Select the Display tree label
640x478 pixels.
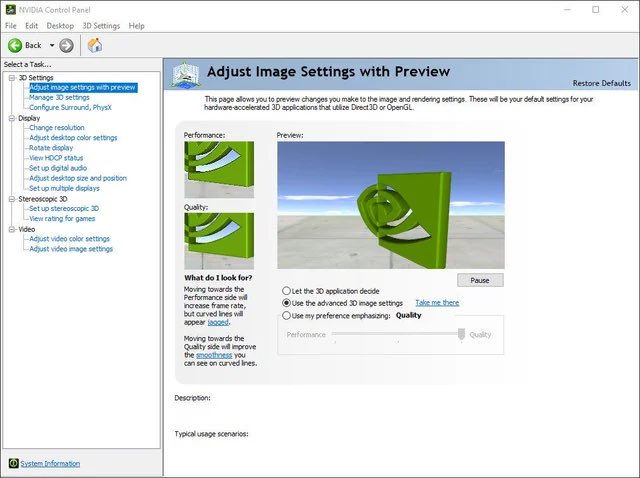[29, 118]
